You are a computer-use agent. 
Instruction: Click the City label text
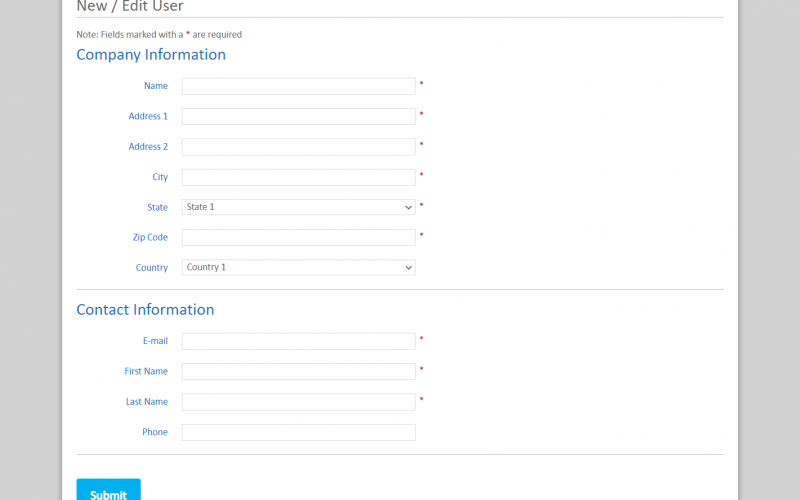click(160, 177)
